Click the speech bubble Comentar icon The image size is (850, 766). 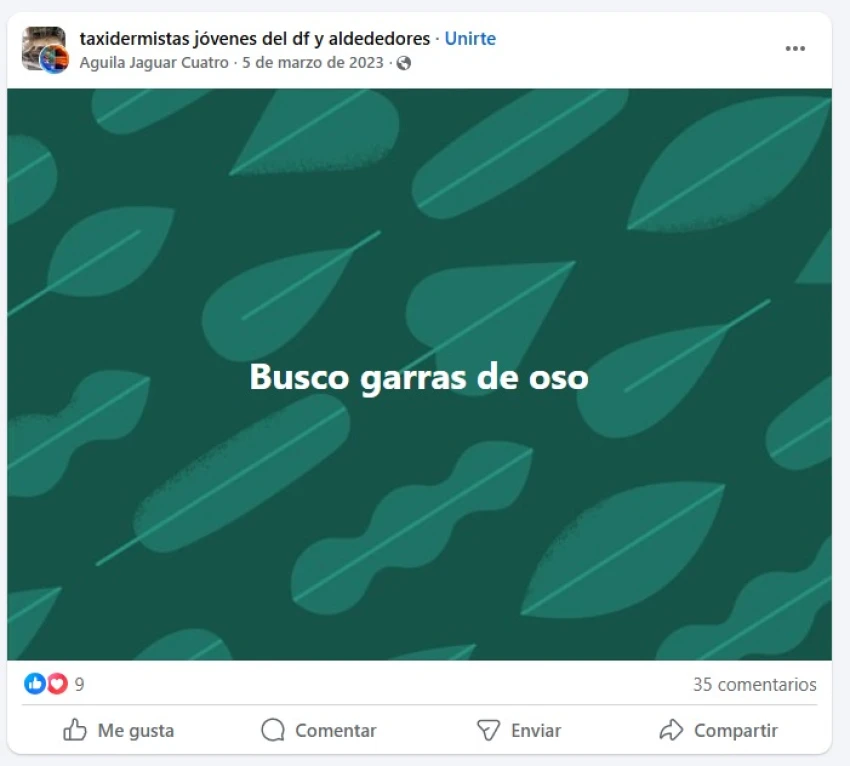[273, 730]
